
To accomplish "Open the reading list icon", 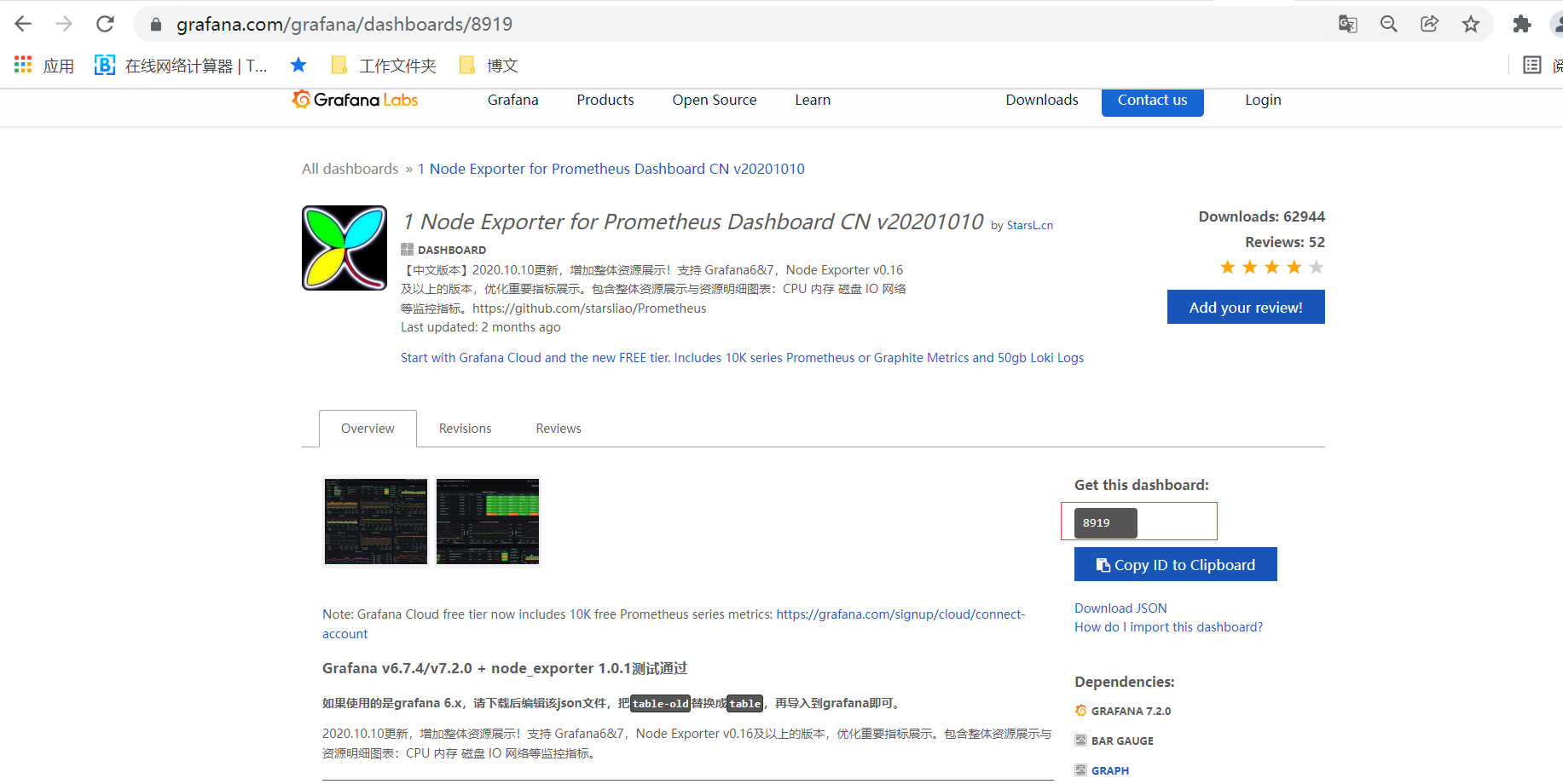I will tap(1532, 65).
